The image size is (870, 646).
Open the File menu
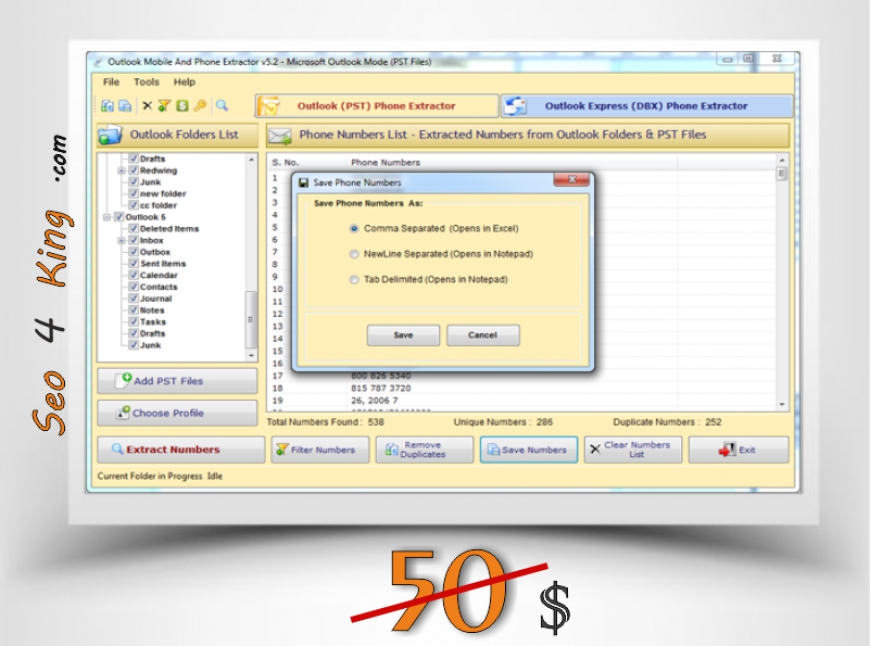point(111,82)
